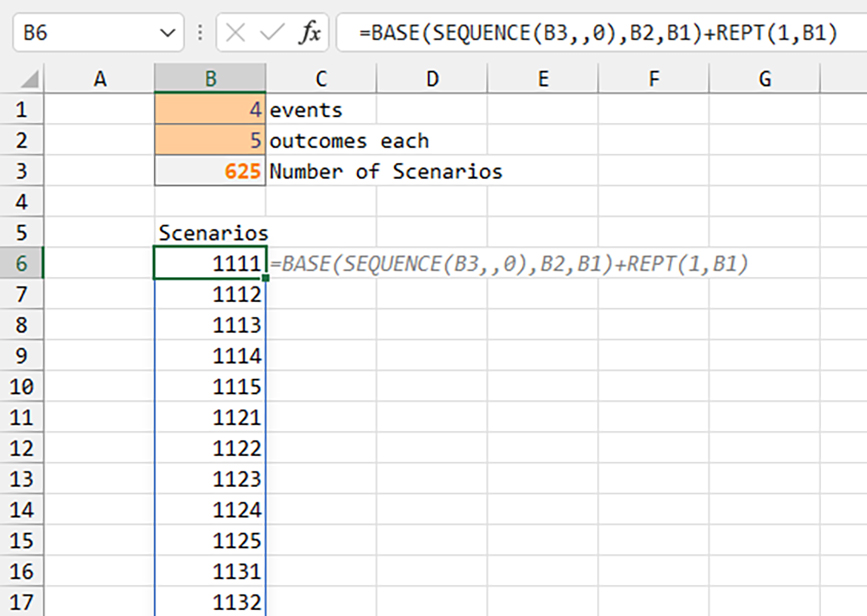The width and height of the screenshot is (867, 616).
Task: Click the three-dot separator next to the Name Box
Action: click(x=201, y=31)
